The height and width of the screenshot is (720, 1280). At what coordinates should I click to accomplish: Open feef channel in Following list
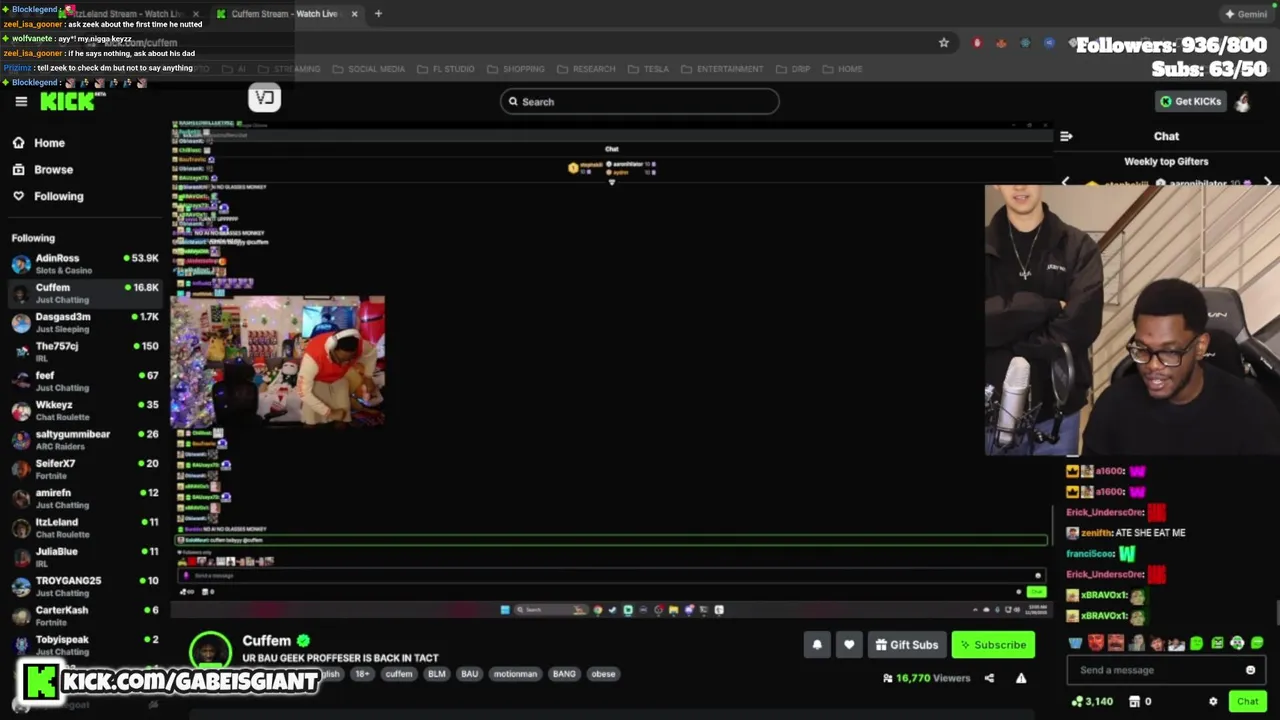[x=85, y=381]
